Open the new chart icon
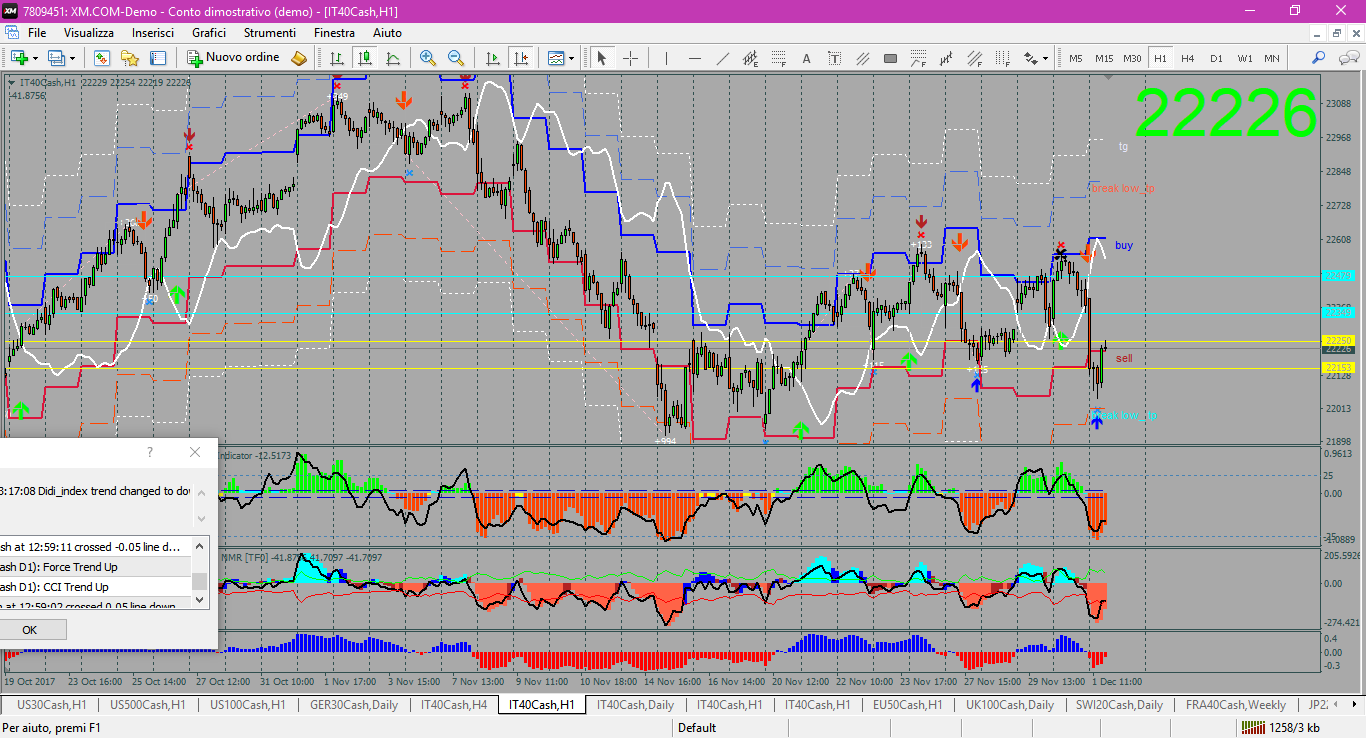The width and height of the screenshot is (1366, 738). (19, 58)
